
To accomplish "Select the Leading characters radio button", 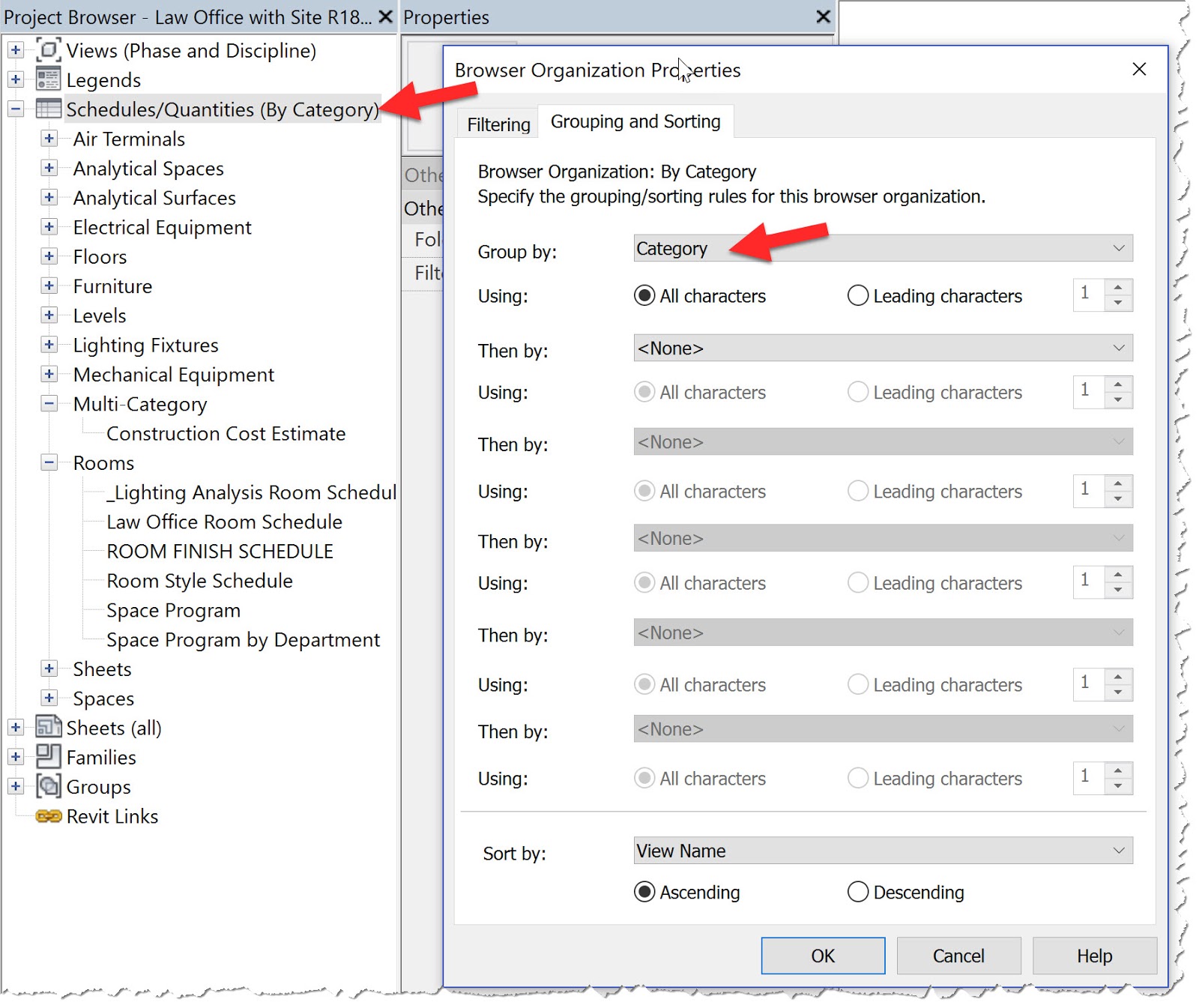I will [x=857, y=295].
